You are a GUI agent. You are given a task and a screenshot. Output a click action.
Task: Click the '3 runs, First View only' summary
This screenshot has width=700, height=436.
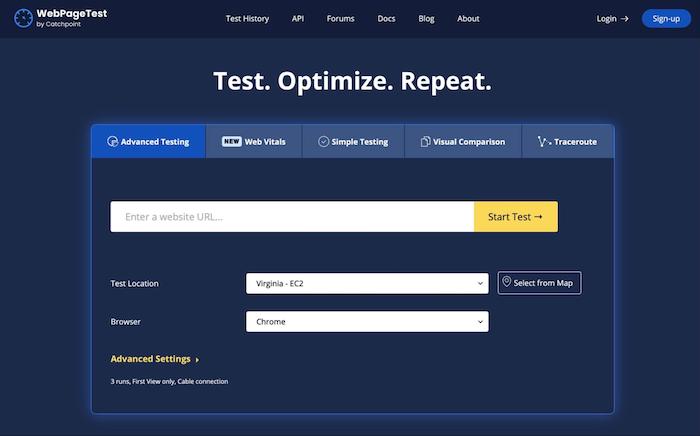(169, 382)
